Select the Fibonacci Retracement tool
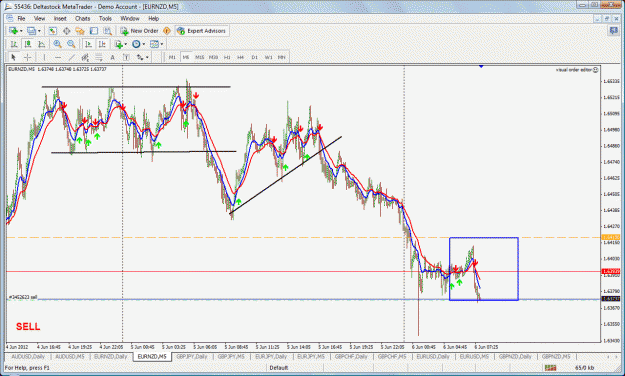Screen dimensions: 625x376 click(x=98, y=57)
